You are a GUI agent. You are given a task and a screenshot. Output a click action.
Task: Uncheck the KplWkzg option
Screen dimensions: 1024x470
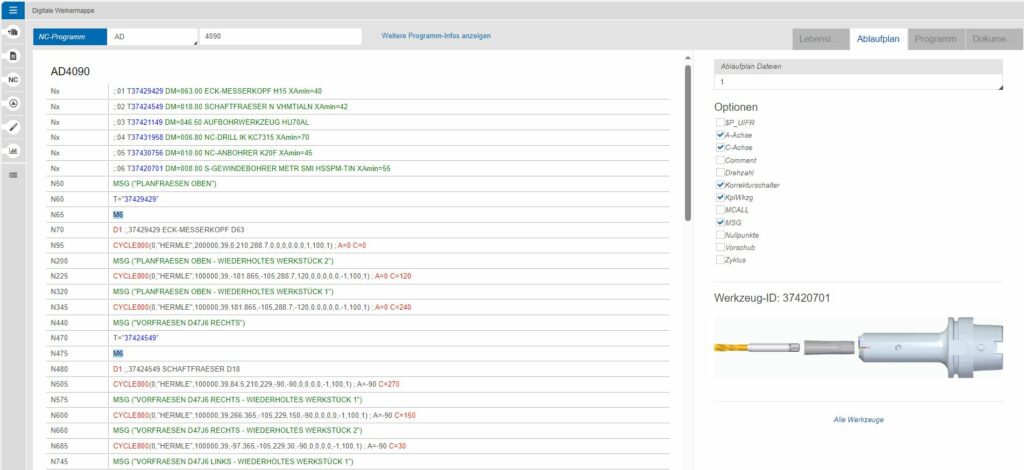click(x=720, y=198)
